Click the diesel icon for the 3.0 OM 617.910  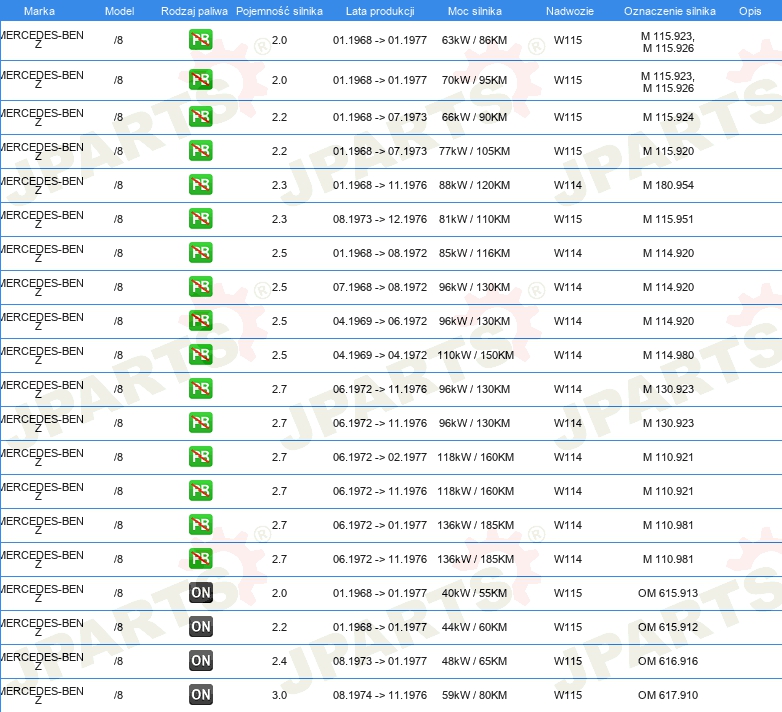200,695
